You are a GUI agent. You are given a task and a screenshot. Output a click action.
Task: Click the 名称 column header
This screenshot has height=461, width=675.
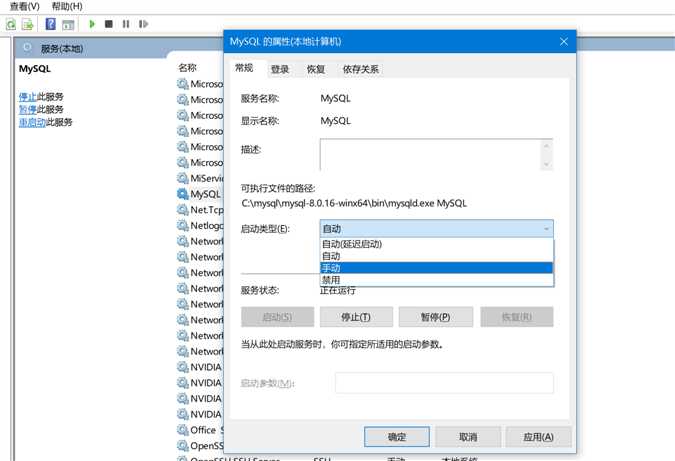[187, 67]
